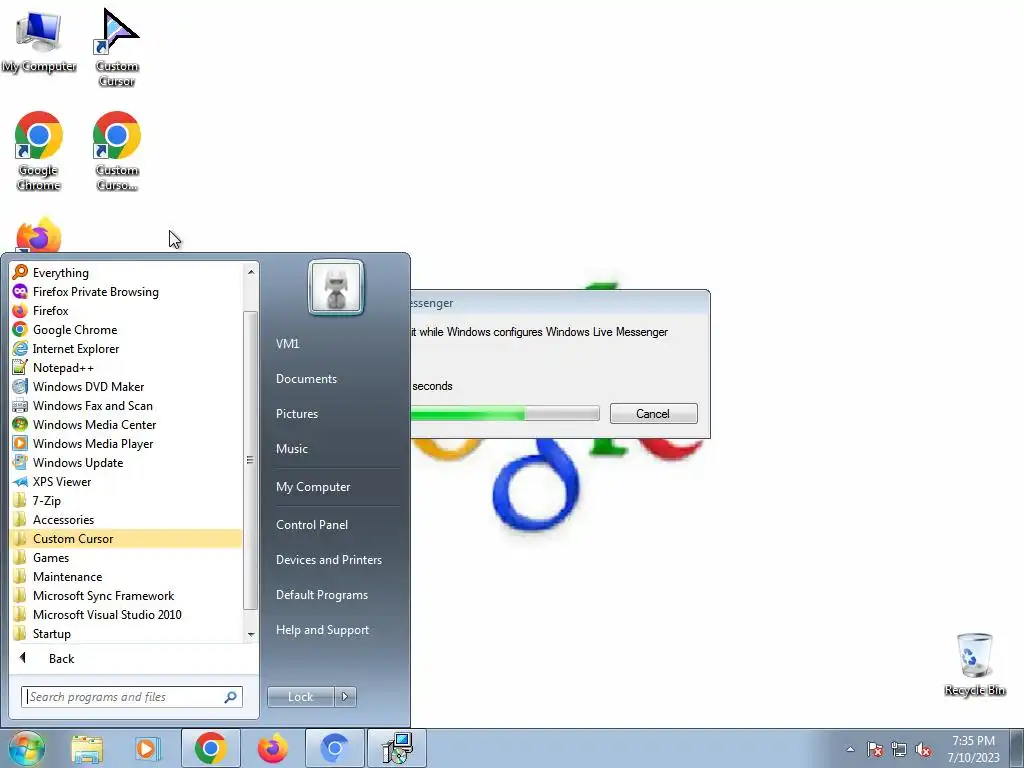Click the Messenger configuration progress bar
The width and height of the screenshot is (1024, 768).
click(x=505, y=413)
